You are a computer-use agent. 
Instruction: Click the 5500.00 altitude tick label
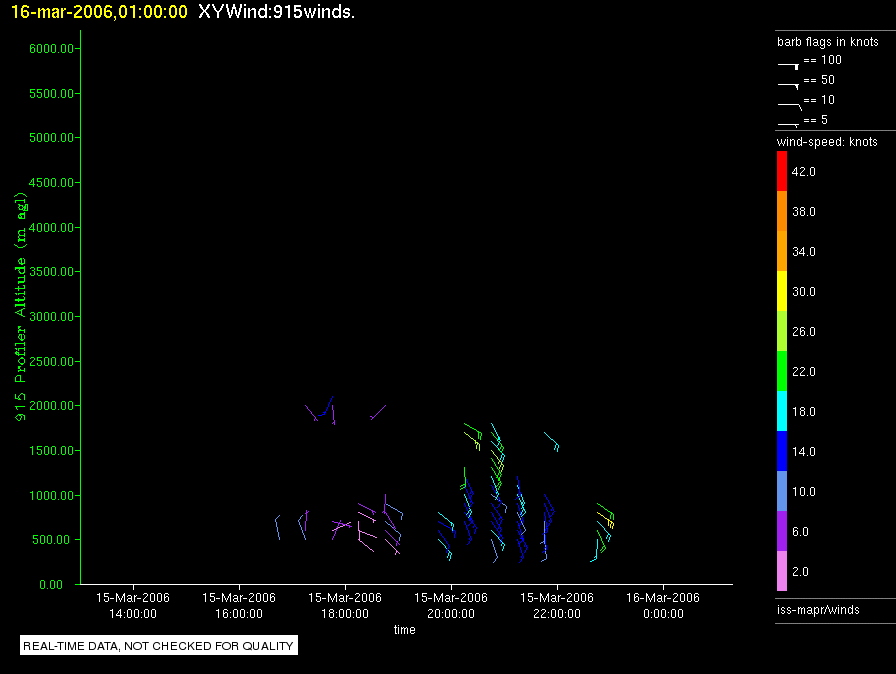click(51, 94)
